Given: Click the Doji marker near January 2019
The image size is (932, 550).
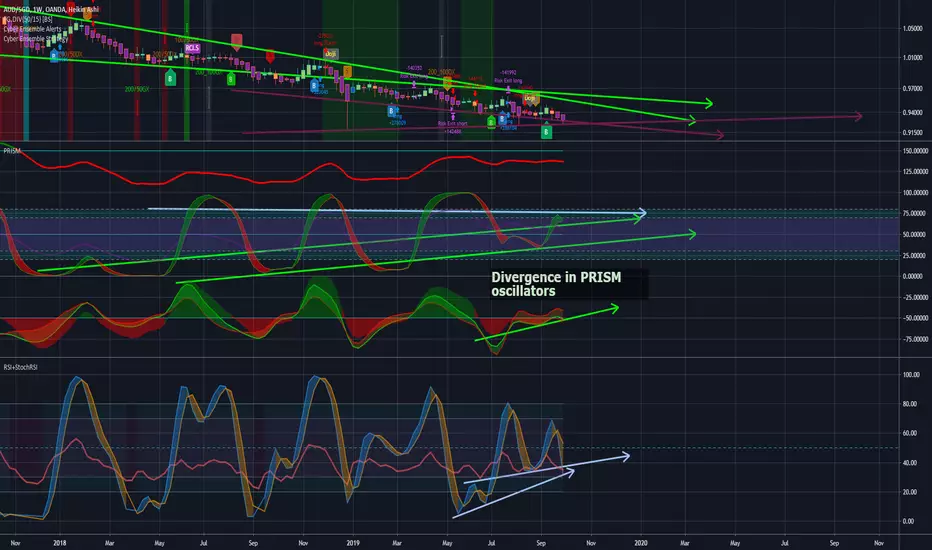Looking at the screenshot, I should tap(330, 54).
